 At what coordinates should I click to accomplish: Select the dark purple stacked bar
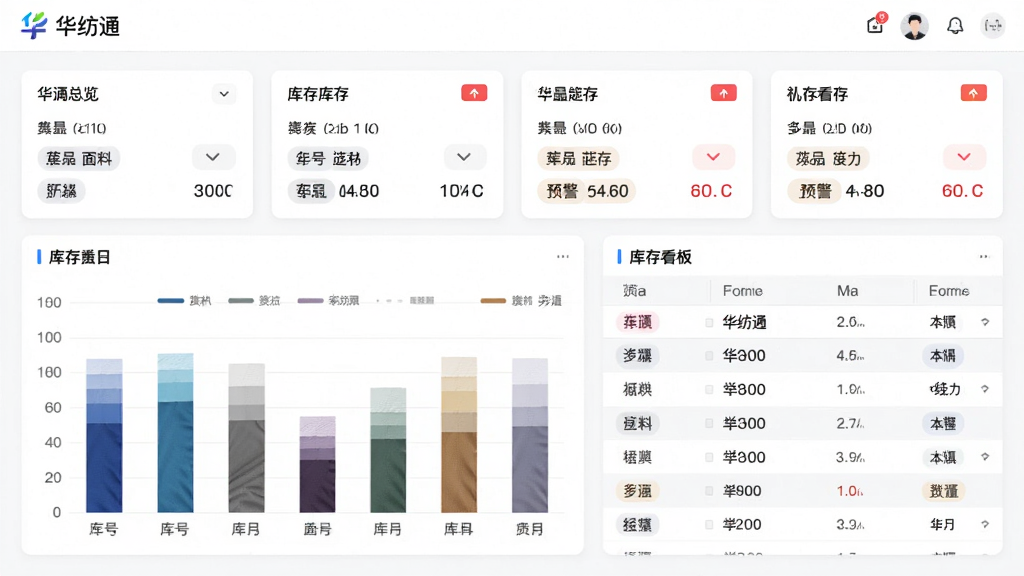point(317,464)
